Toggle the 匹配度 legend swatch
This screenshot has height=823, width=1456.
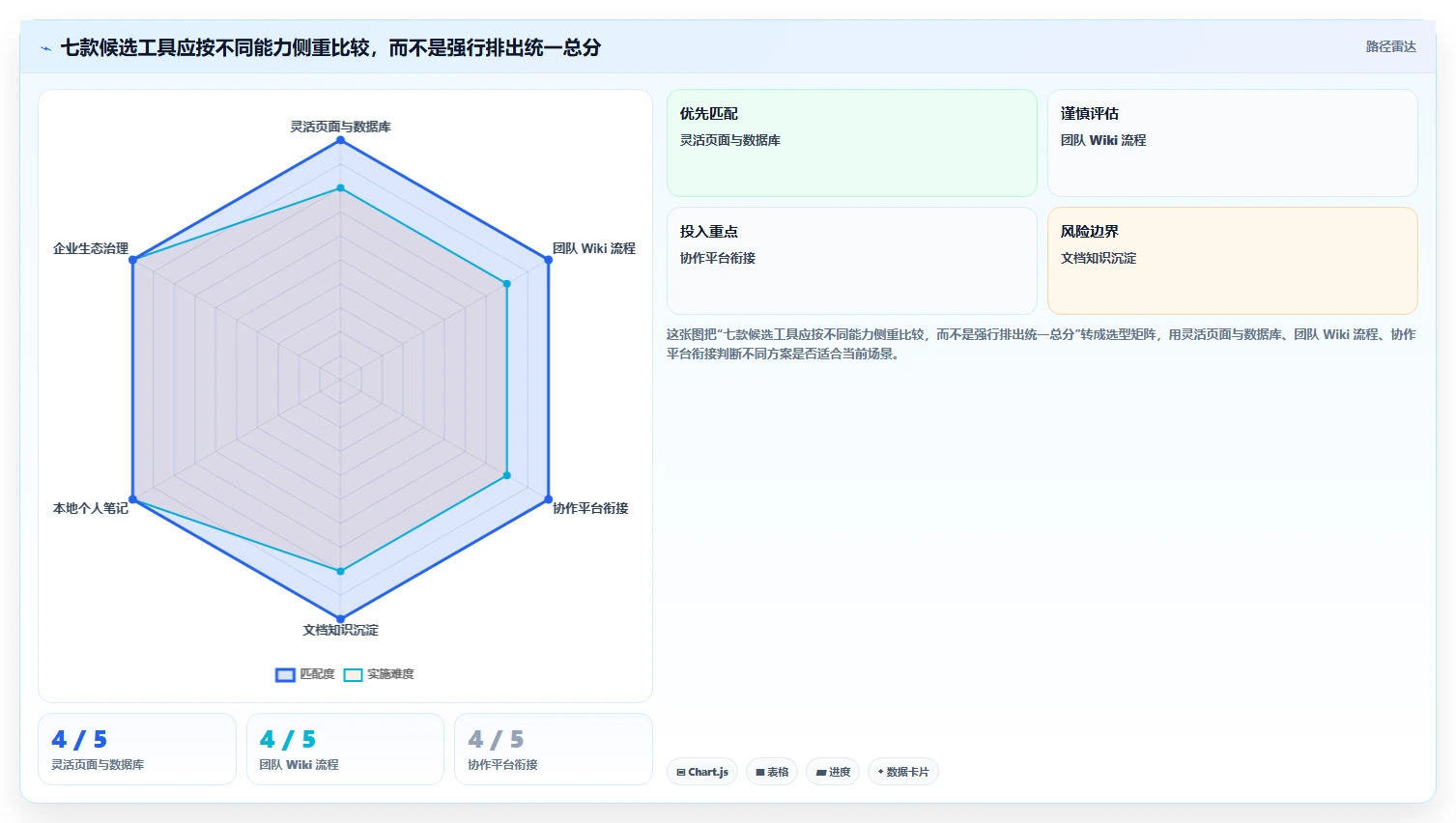[x=285, y=675]
